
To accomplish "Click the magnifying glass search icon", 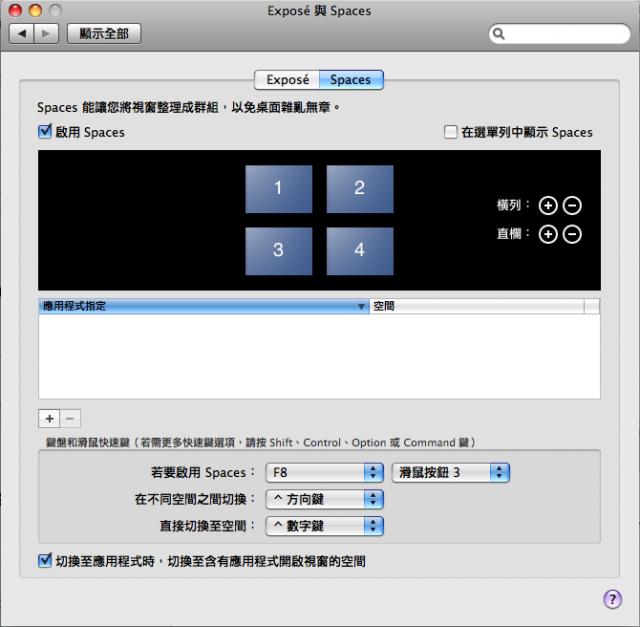I will pos(499,33).
